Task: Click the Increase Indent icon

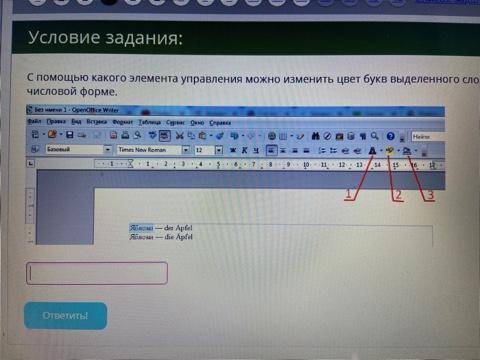Action: click(x=357, y=151)
